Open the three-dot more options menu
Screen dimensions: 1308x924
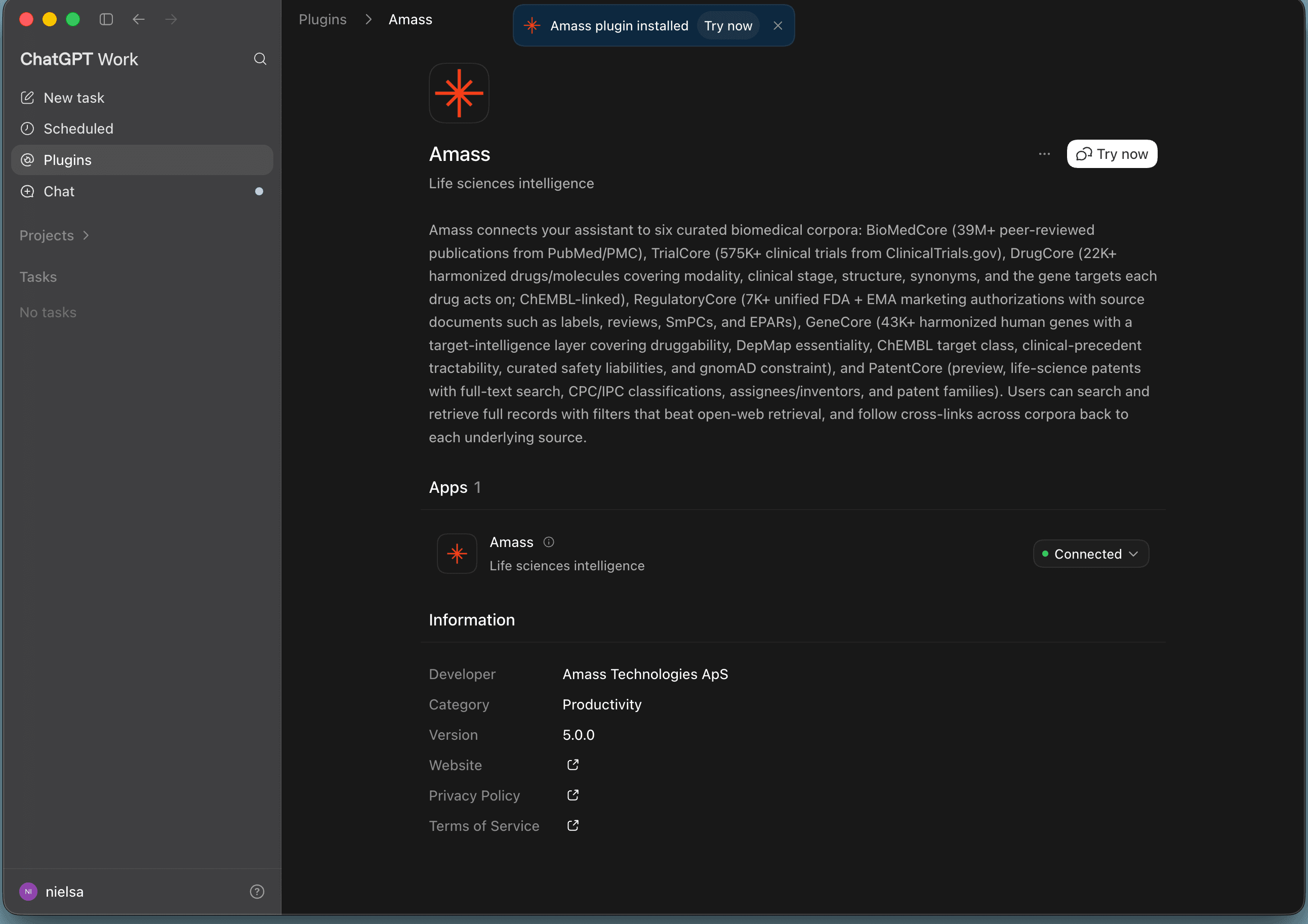[1044, 154]
